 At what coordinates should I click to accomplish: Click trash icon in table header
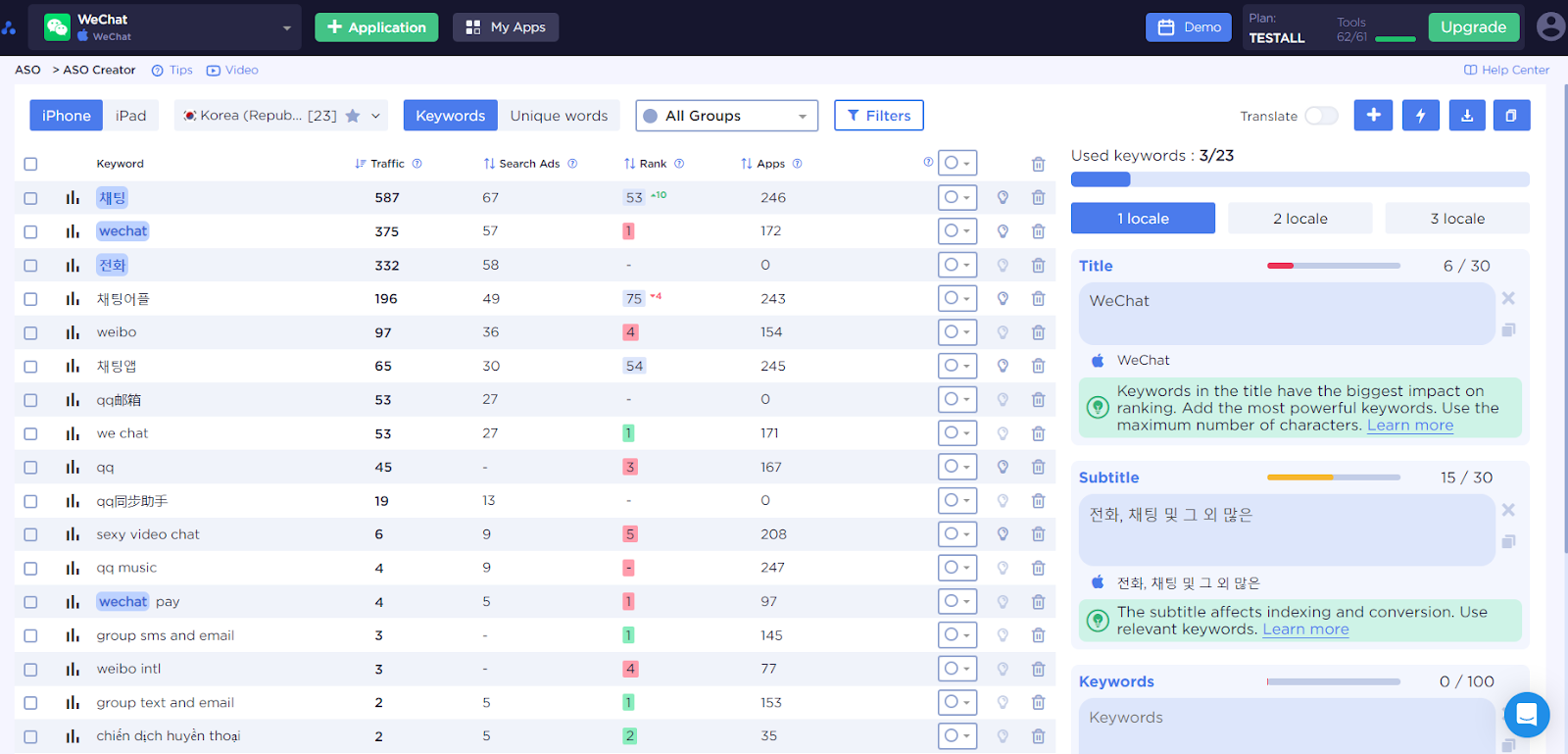point(1038,164)
